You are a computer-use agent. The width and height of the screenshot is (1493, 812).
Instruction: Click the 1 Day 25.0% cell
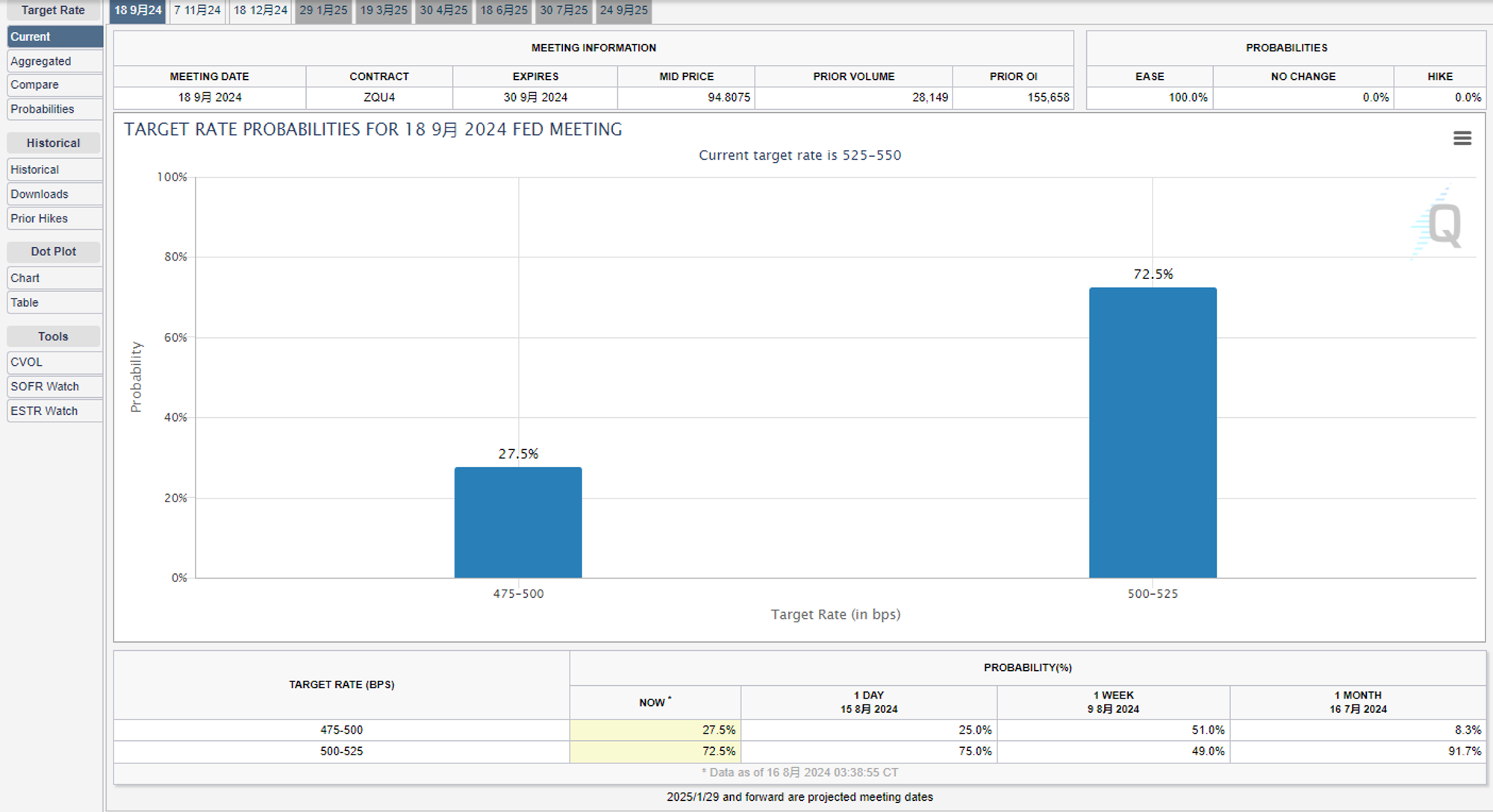[x=869, y=730]
